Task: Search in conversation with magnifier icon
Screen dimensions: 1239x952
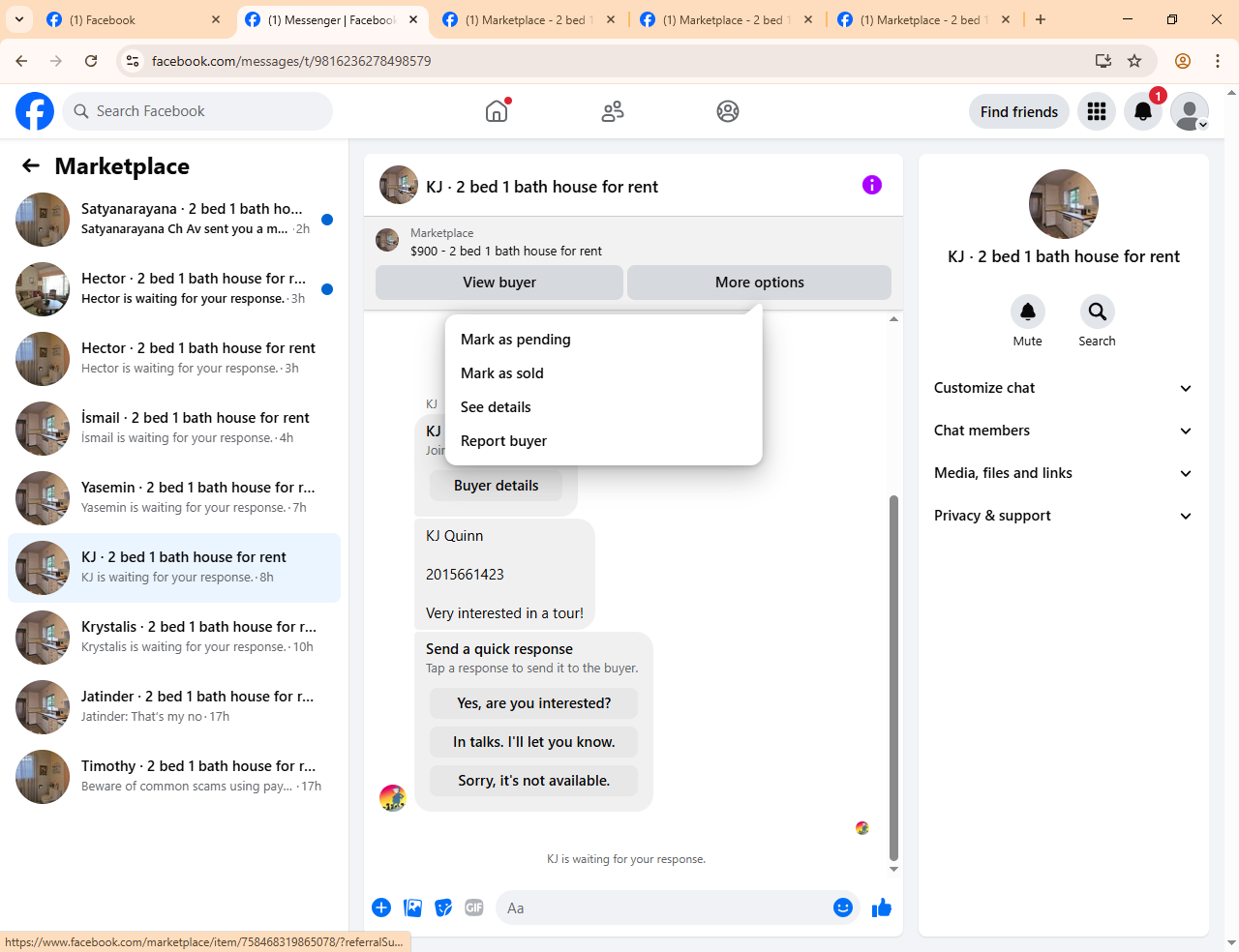Action: click(1098, 312)
